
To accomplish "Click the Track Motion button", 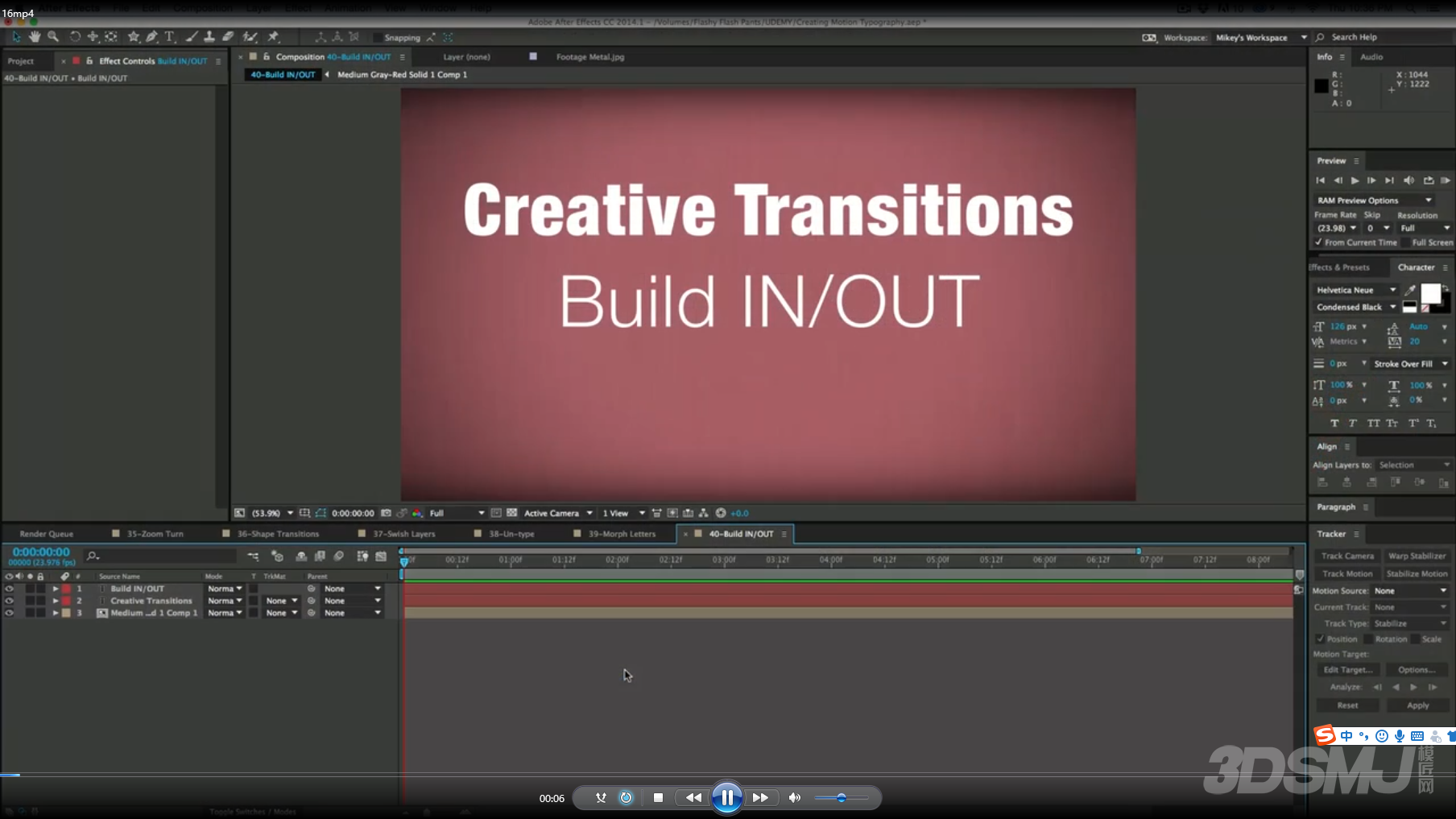I will [x=1347, y=574].
